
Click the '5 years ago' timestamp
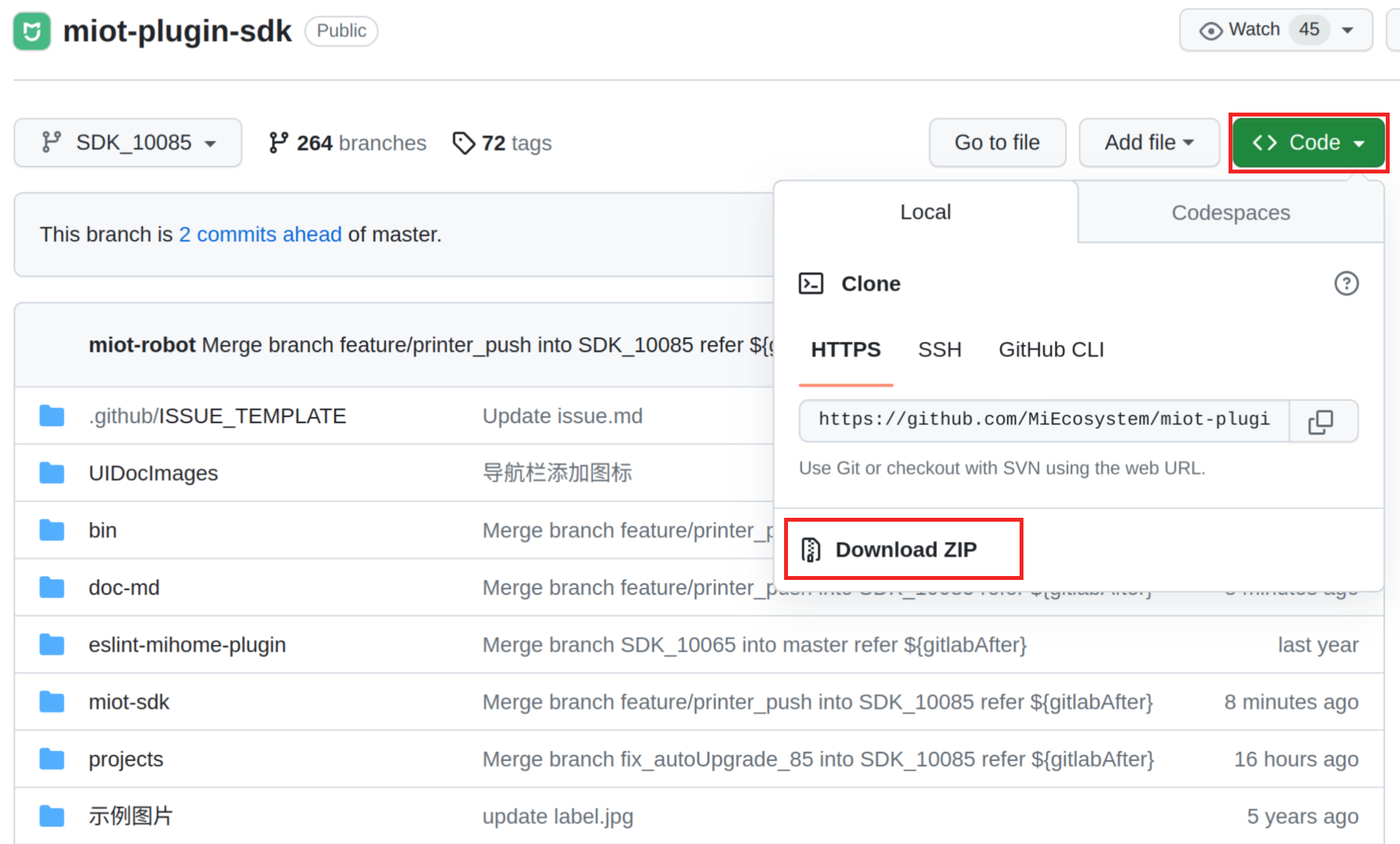click(1302, 816)
